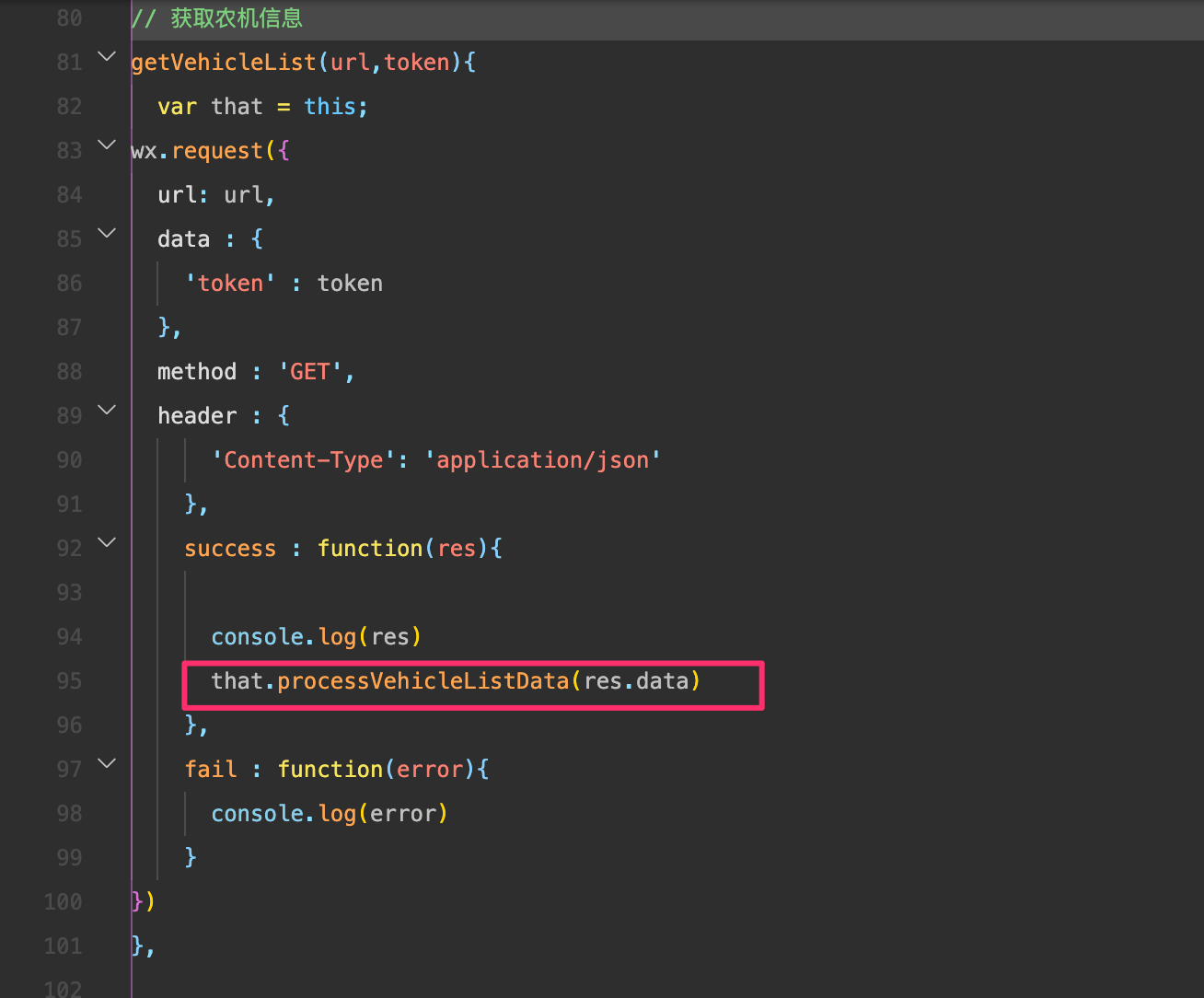The height and width of the screenshot is (998, 1204).
Task: Click the 'application/json' string
Action: click(543, 460)
